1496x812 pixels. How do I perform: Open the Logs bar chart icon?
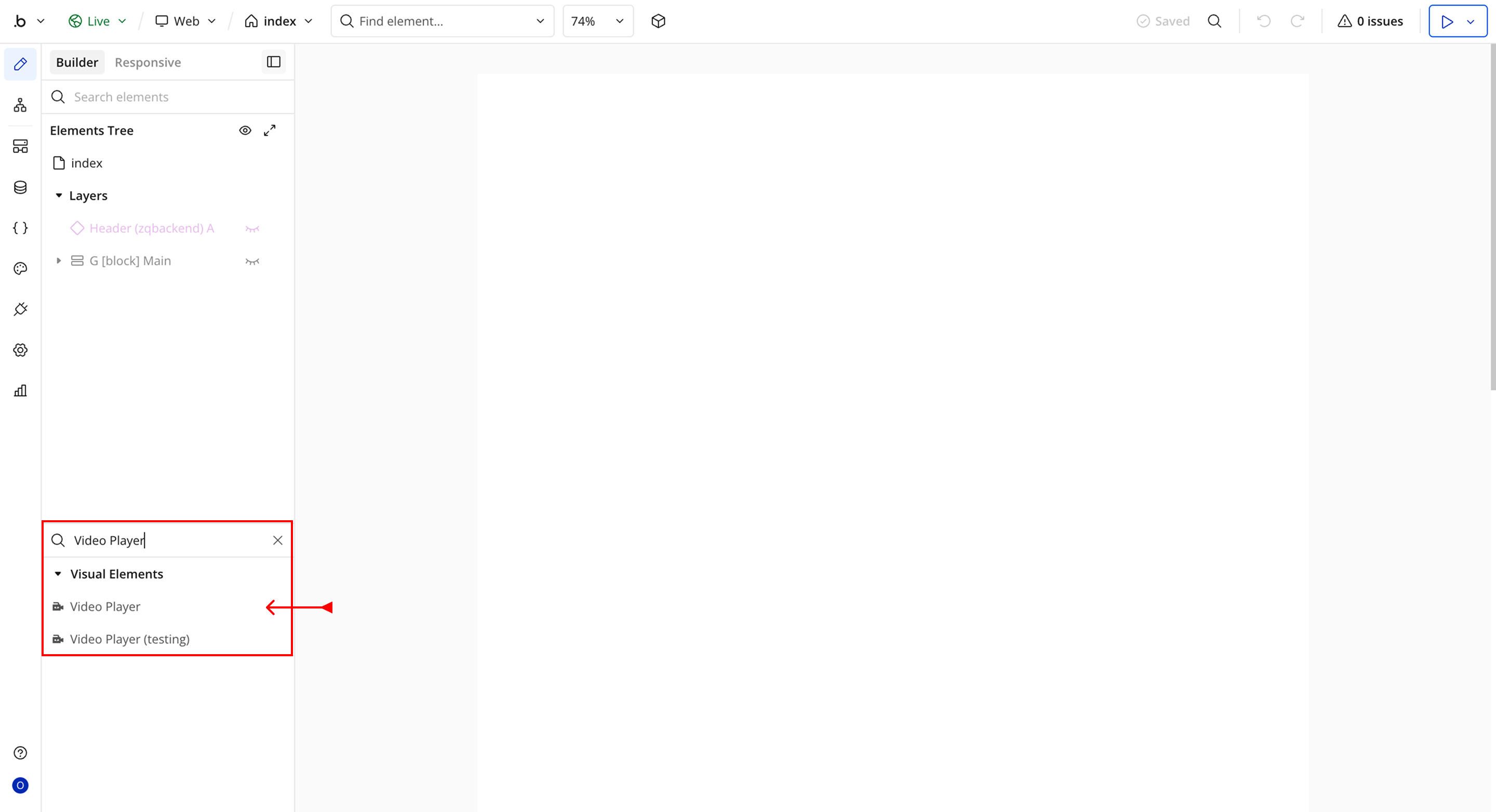pos(20,390)
